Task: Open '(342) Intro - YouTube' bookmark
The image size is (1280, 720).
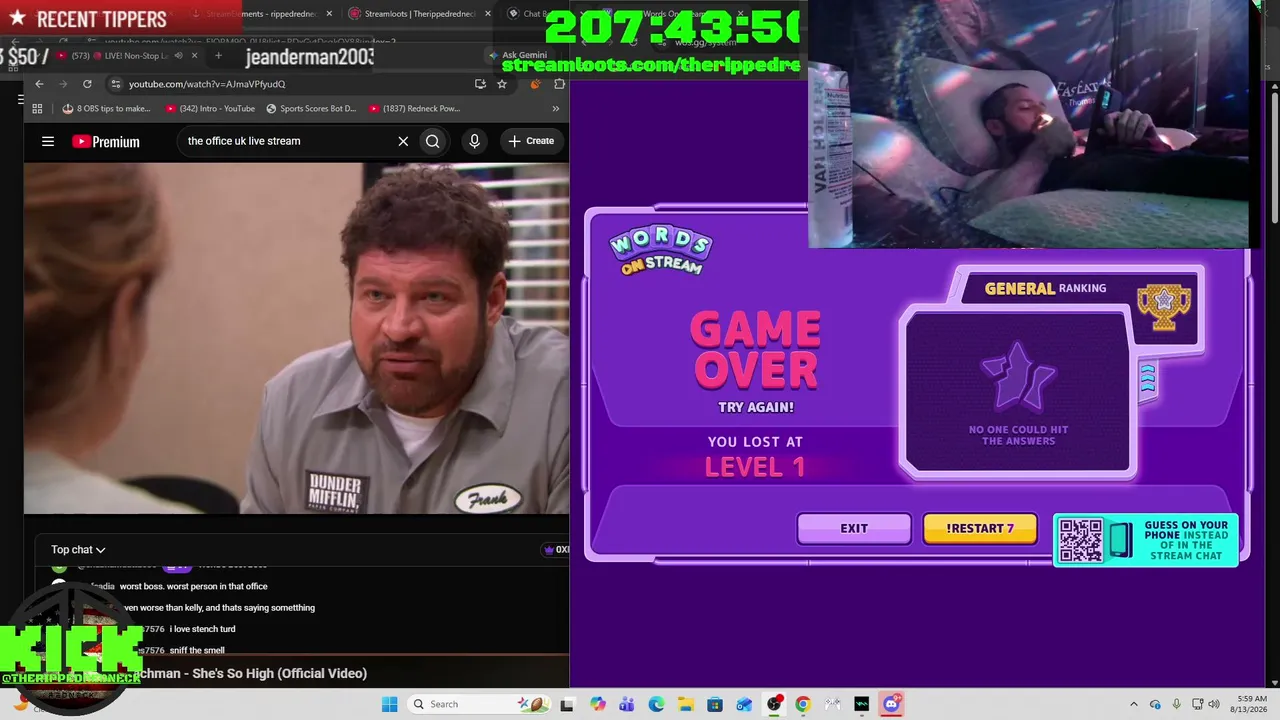Action: tap(210, 109)
